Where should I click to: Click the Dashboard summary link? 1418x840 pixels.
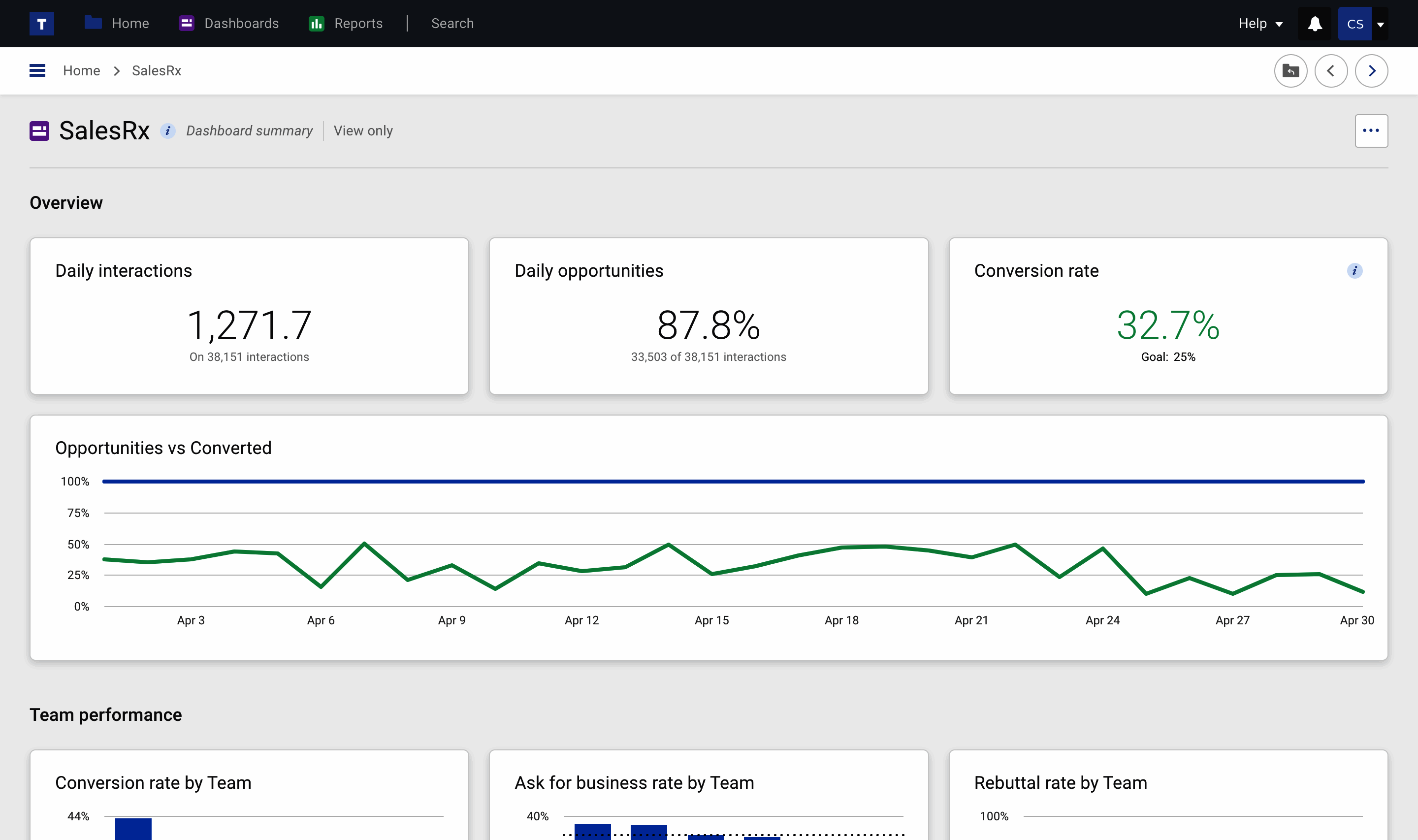click(250, 131)
